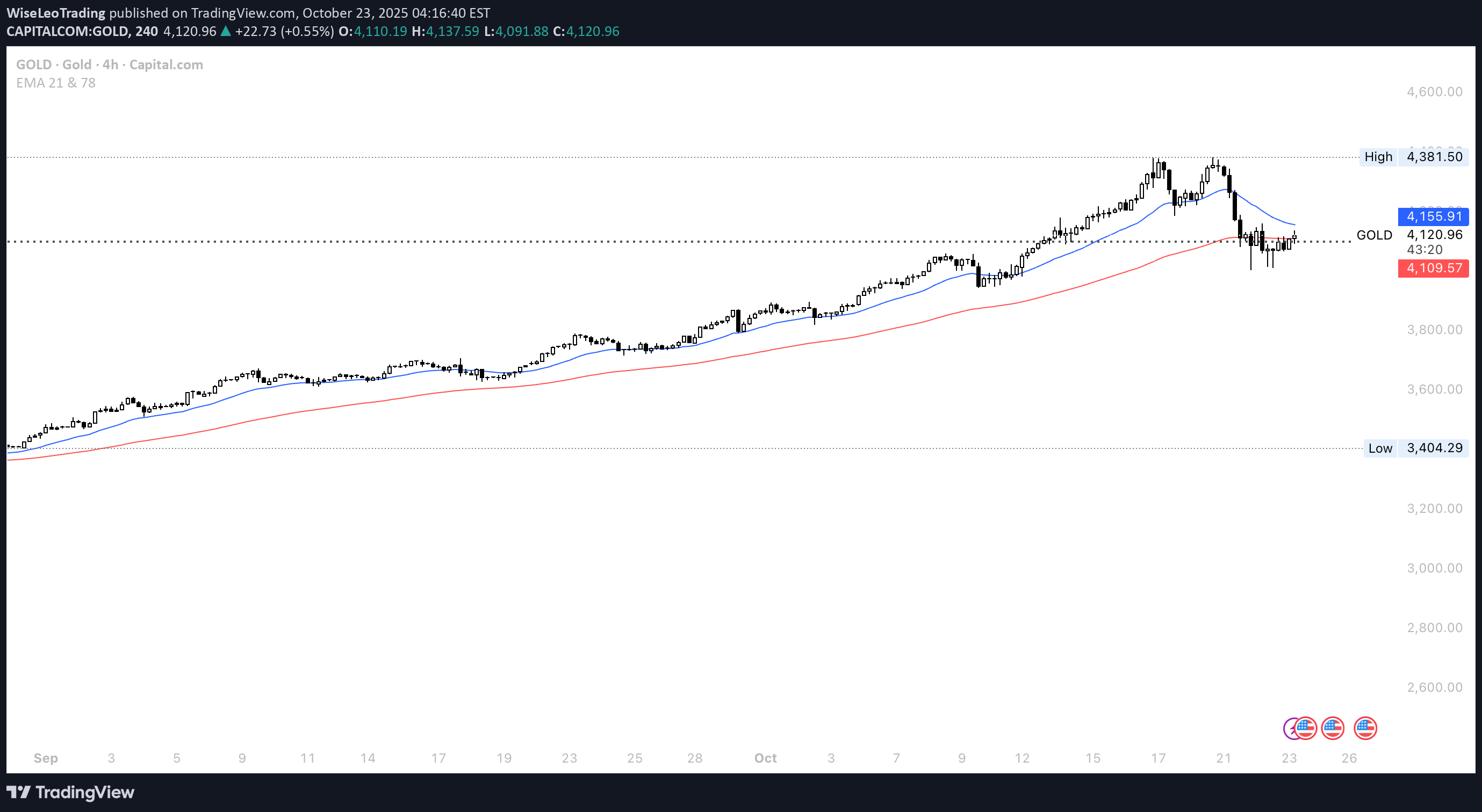The width and height of the screenshot is (1482, 812).
Task: Click the first US flag economic event icon
Action: coord(1306,729)
